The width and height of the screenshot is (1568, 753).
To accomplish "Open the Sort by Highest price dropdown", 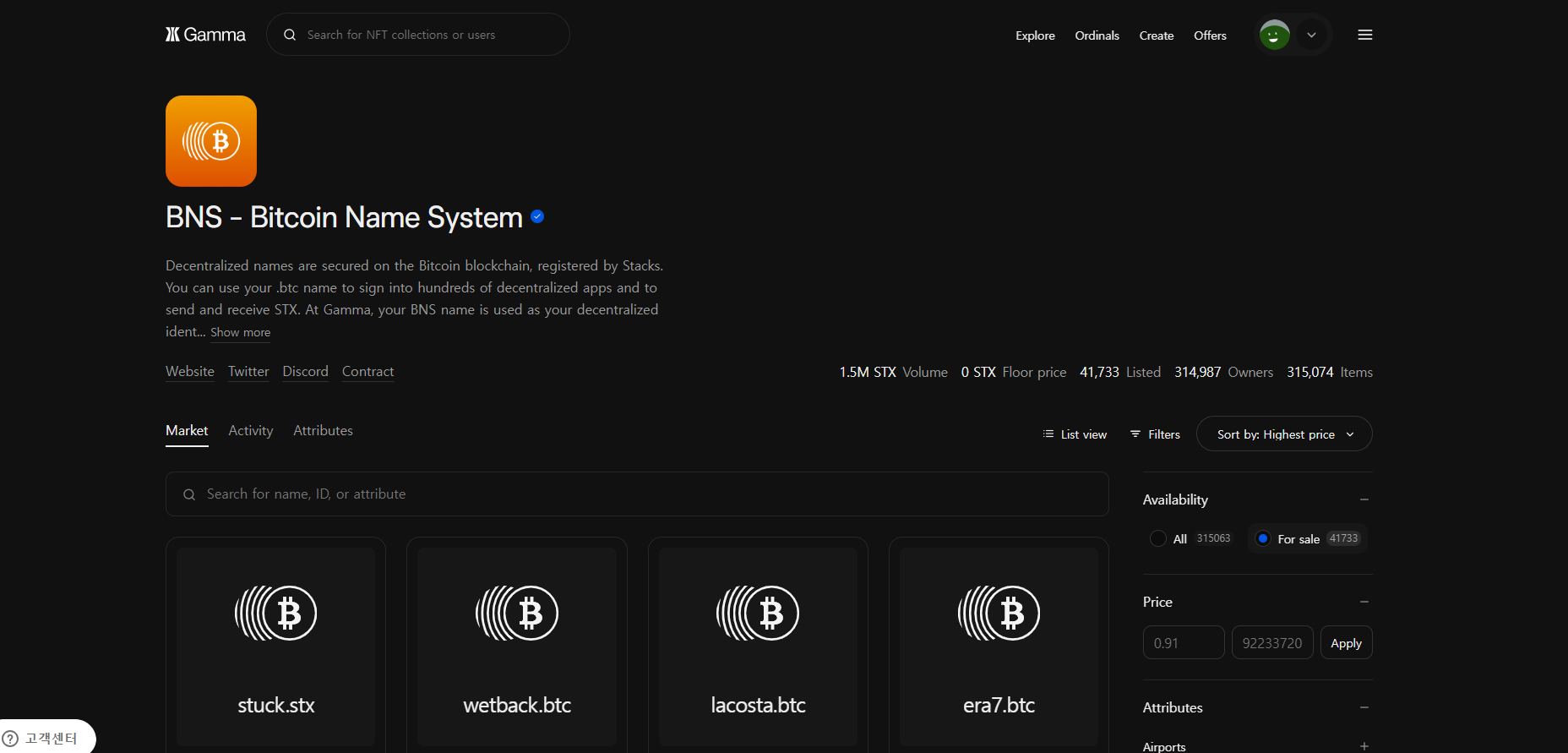I will point(1284,434).
